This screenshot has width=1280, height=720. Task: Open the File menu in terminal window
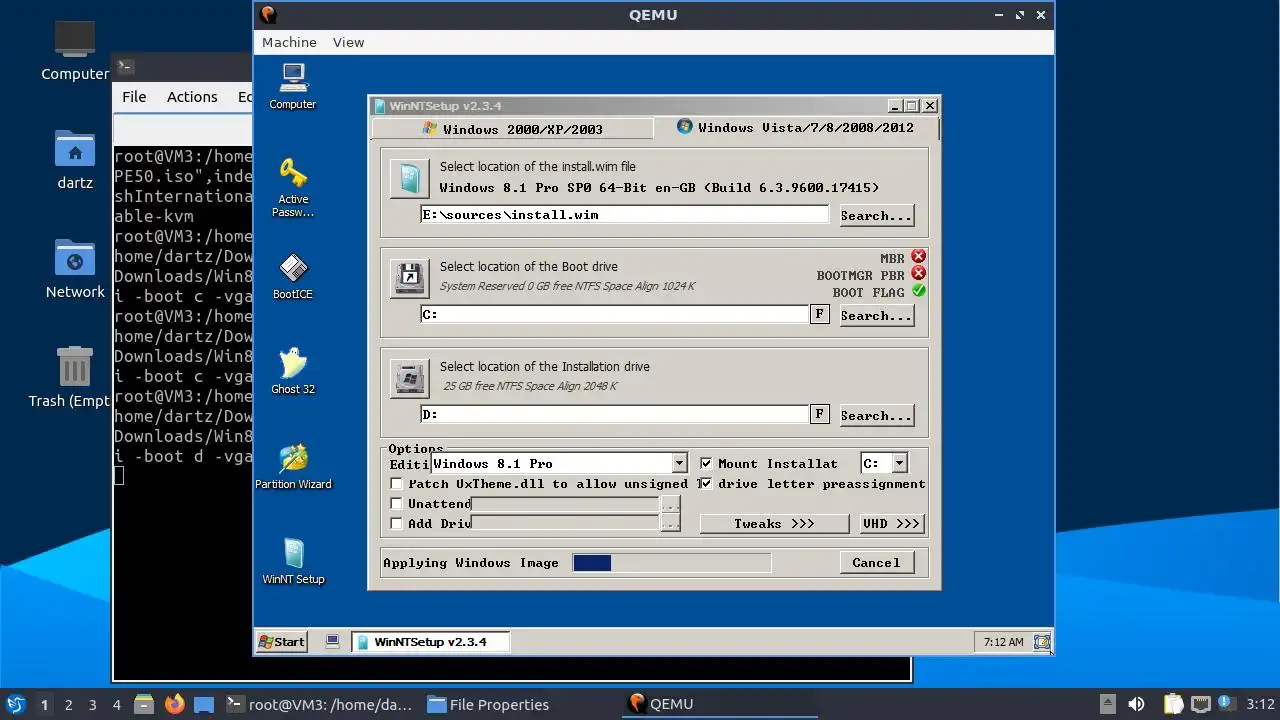(x=134, y=97)
